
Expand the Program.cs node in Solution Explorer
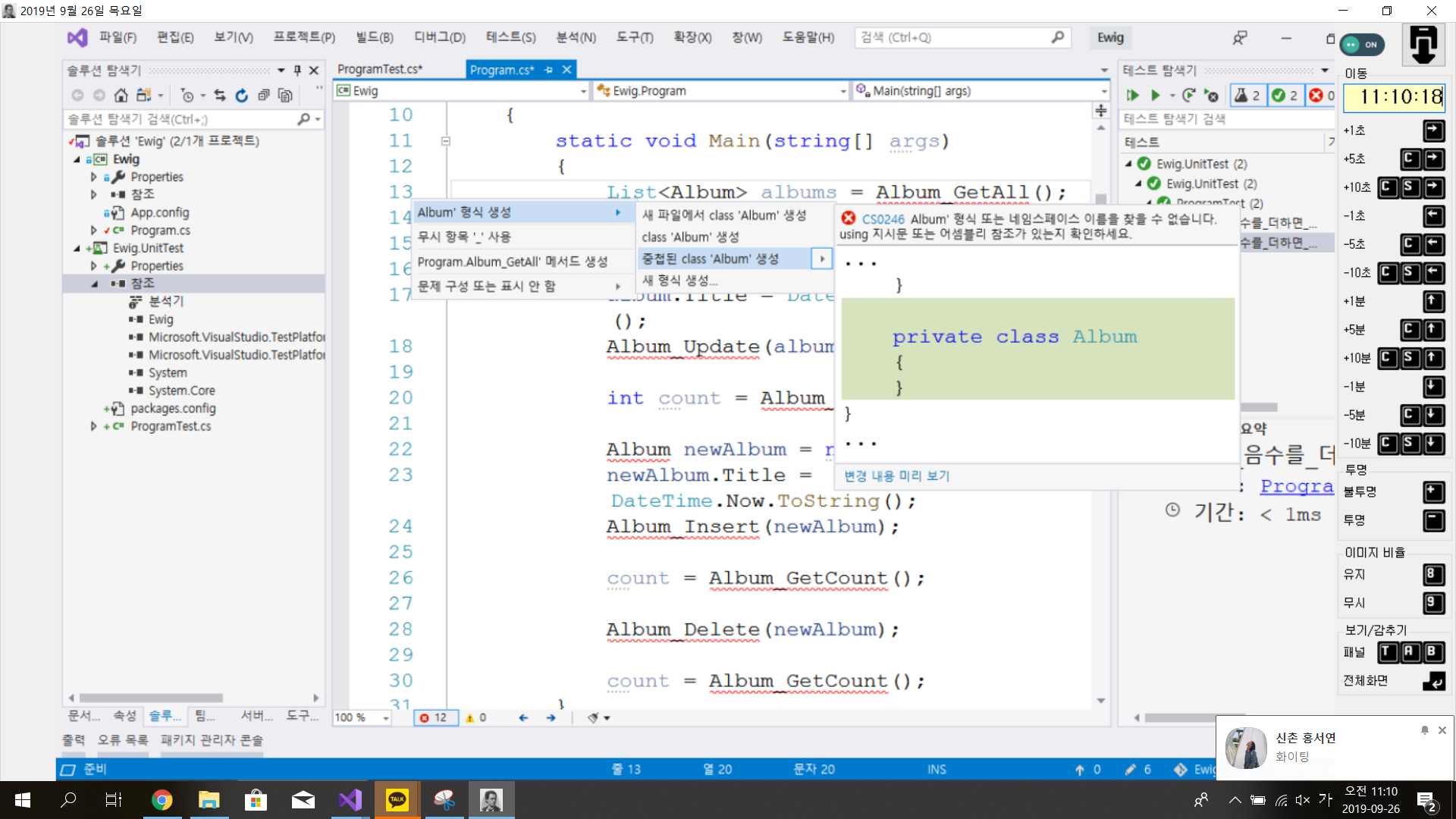94,231
